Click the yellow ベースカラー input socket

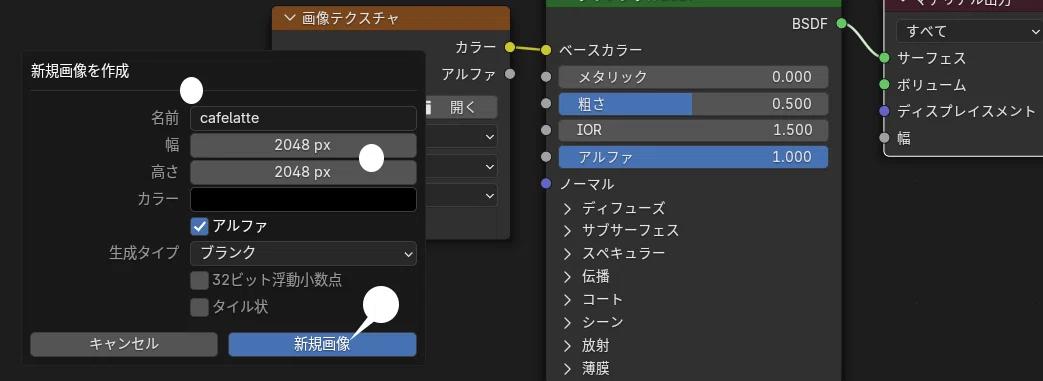pos(546,50)
